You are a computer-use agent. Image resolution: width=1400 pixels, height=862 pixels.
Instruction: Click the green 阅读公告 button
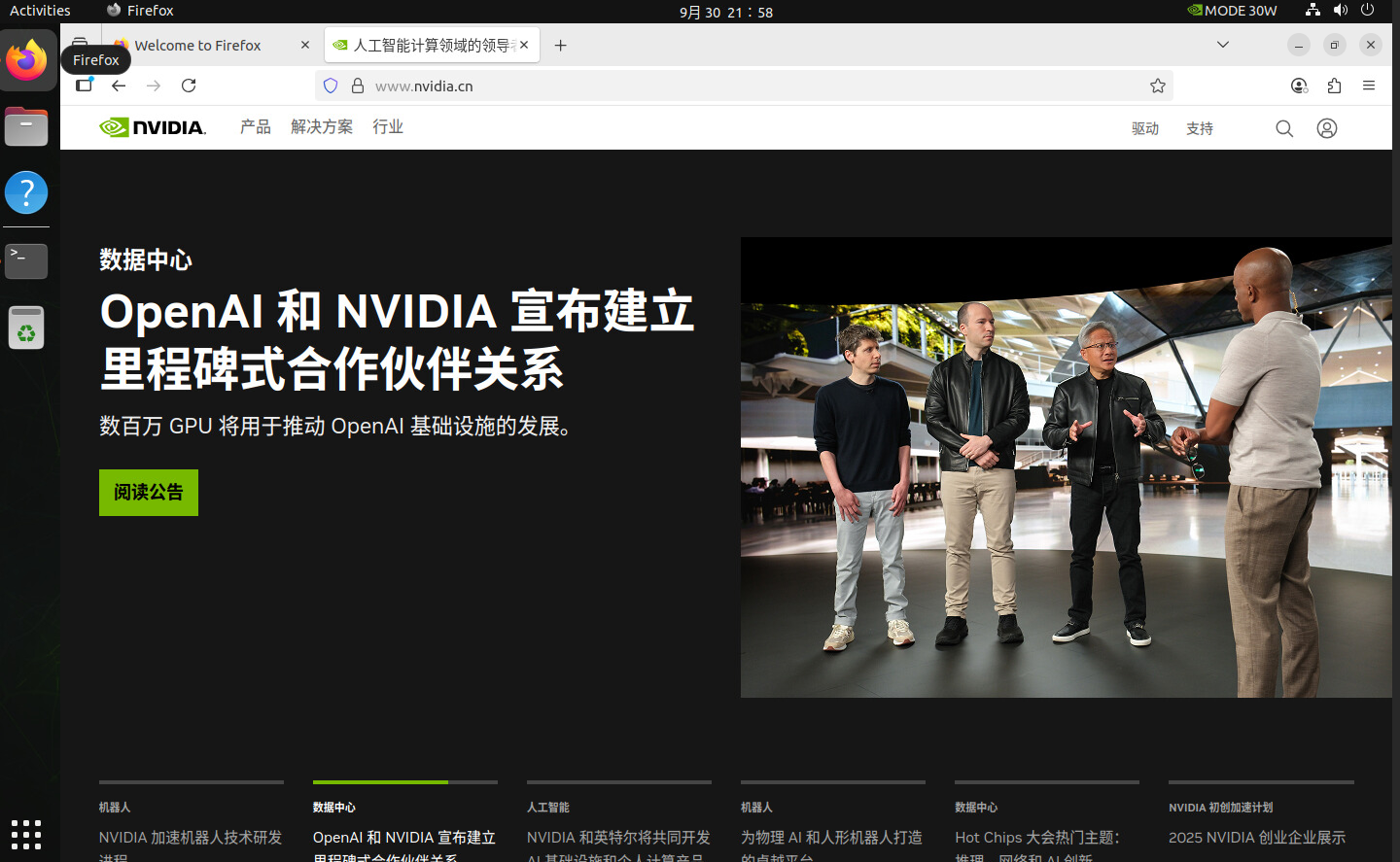point(149,493)
